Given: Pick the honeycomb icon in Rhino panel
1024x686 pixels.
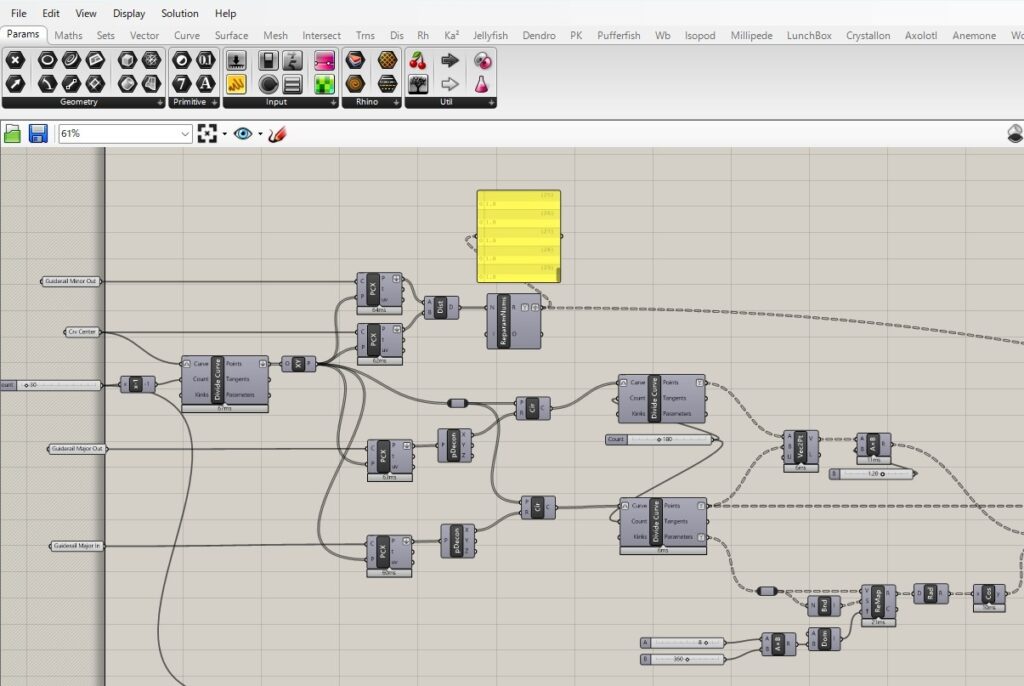Looking at the screenshot, I should [x=387, y=61].
